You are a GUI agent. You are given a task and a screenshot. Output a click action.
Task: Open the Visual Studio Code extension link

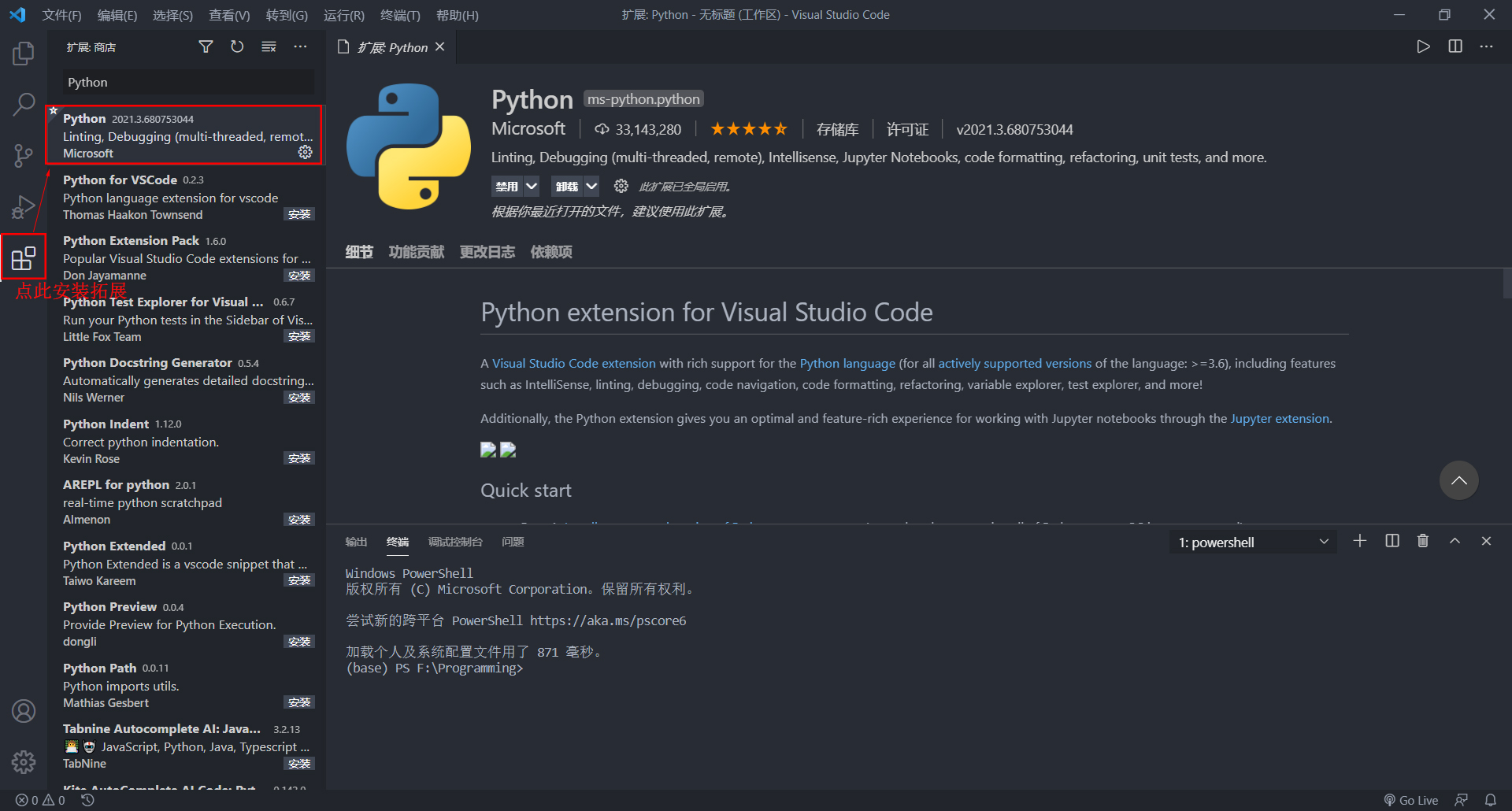coord(574,363)
